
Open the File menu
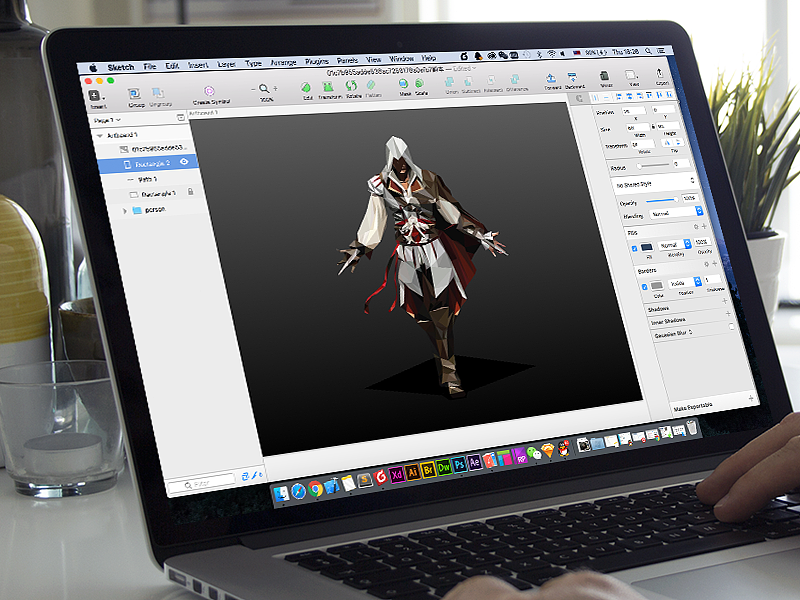click(x=149, y=66)
